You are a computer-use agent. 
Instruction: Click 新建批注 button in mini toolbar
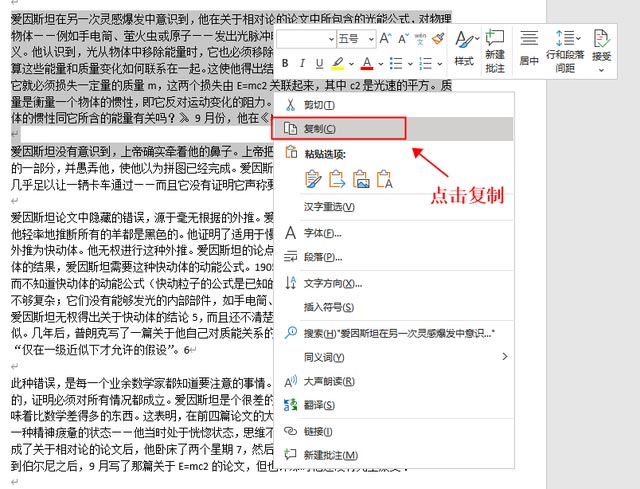pyautogui.click(x=495, y=51)
